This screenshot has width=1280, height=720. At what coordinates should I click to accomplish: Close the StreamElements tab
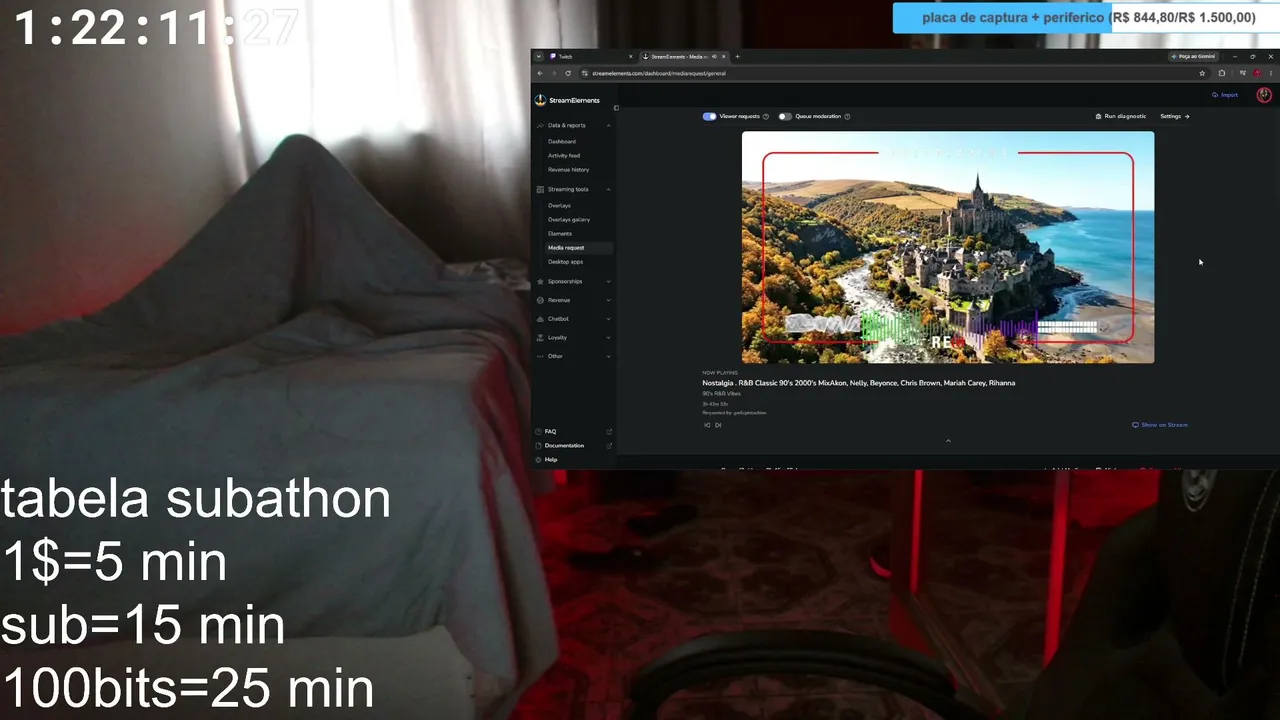(x=724, y=56)
